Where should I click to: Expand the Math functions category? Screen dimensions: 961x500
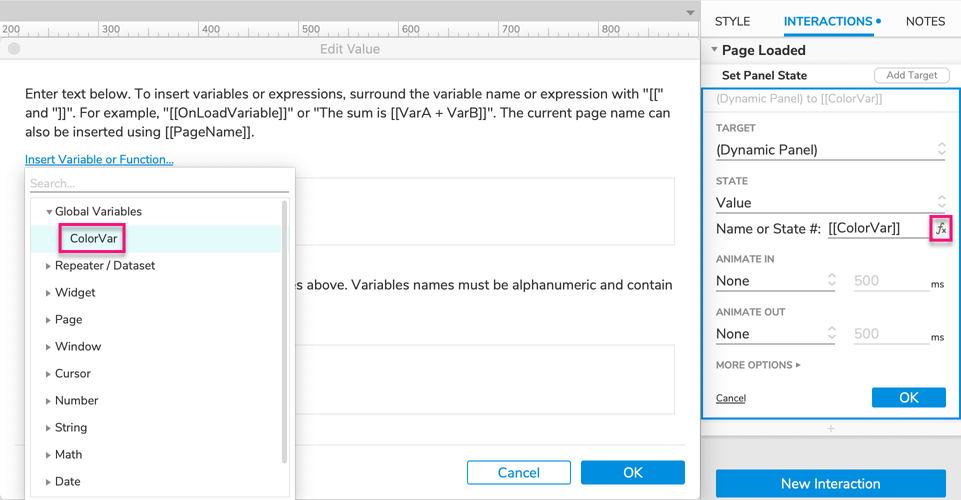click(x=48, y=455)
